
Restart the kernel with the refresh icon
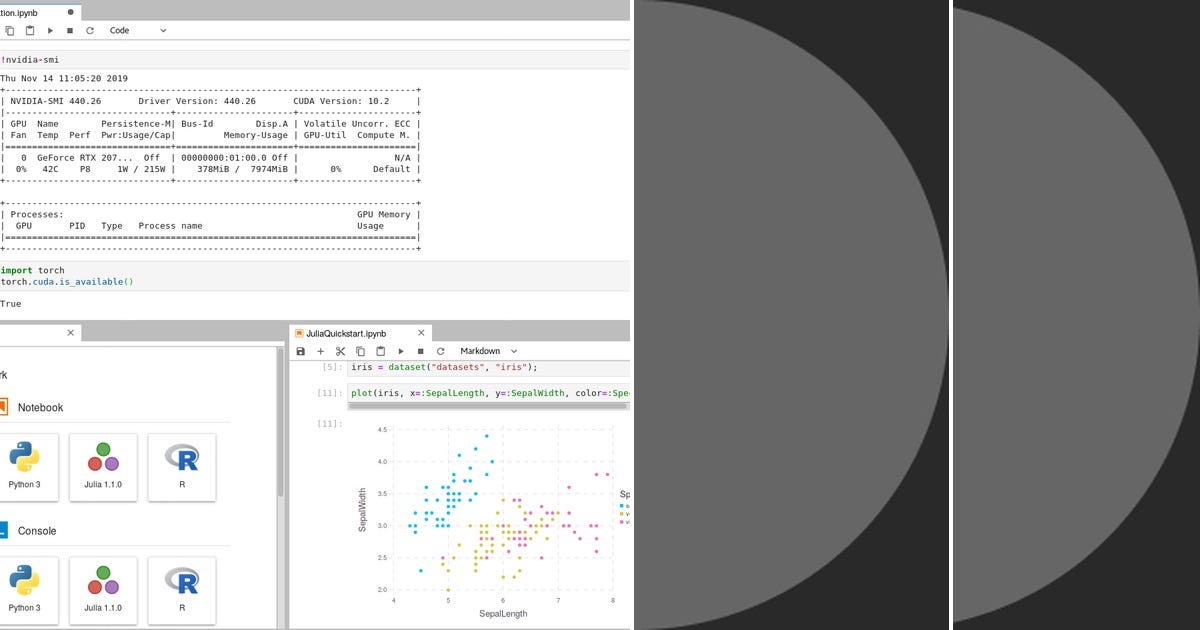click(x=90, y=30)
